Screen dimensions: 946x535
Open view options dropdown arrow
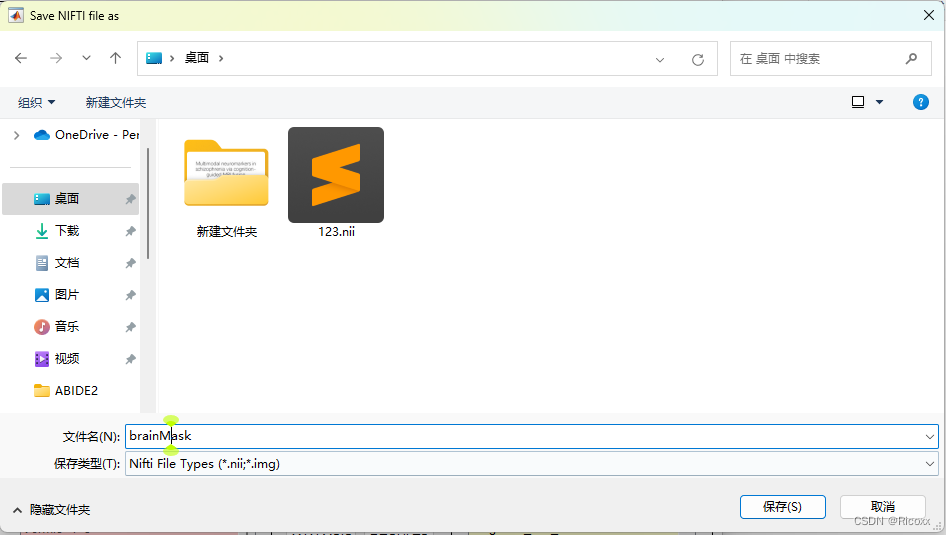coord(880,102)
